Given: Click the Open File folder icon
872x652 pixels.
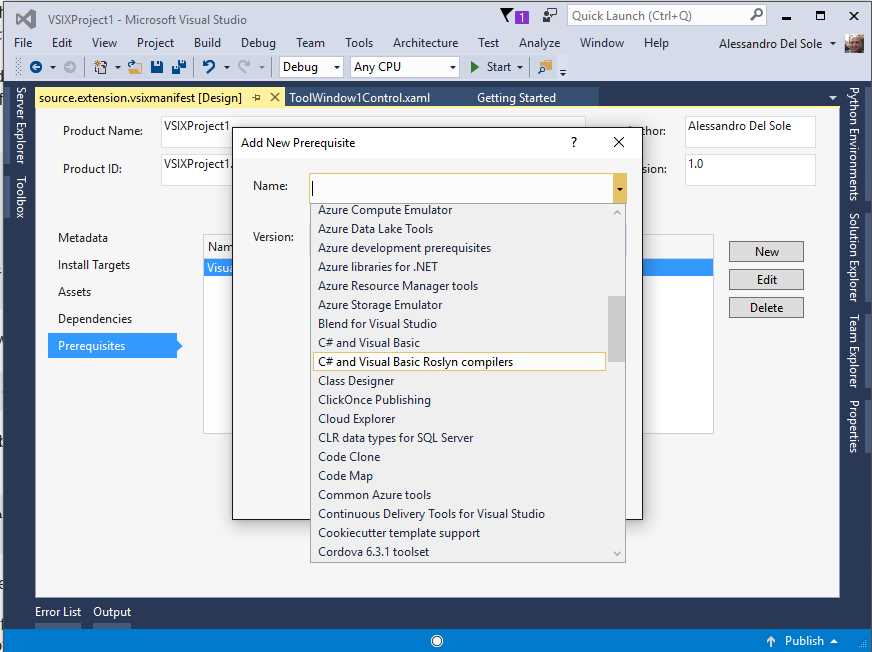Looking at the screenshot, I should pos(135,67).
